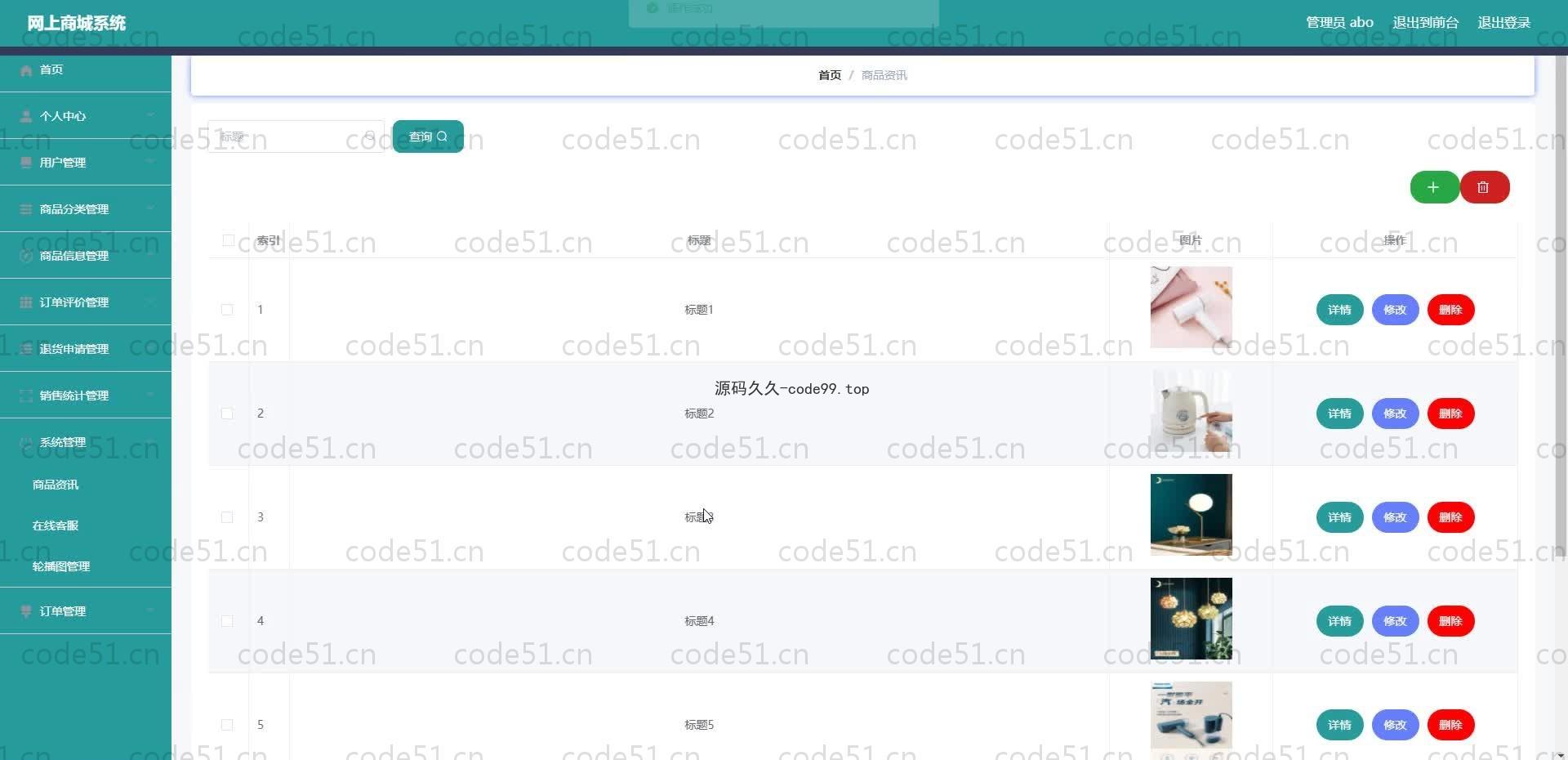Click the icon beside 商品信息管理
The height and width of the screenshot is (760, 1568).
[26, 256]
